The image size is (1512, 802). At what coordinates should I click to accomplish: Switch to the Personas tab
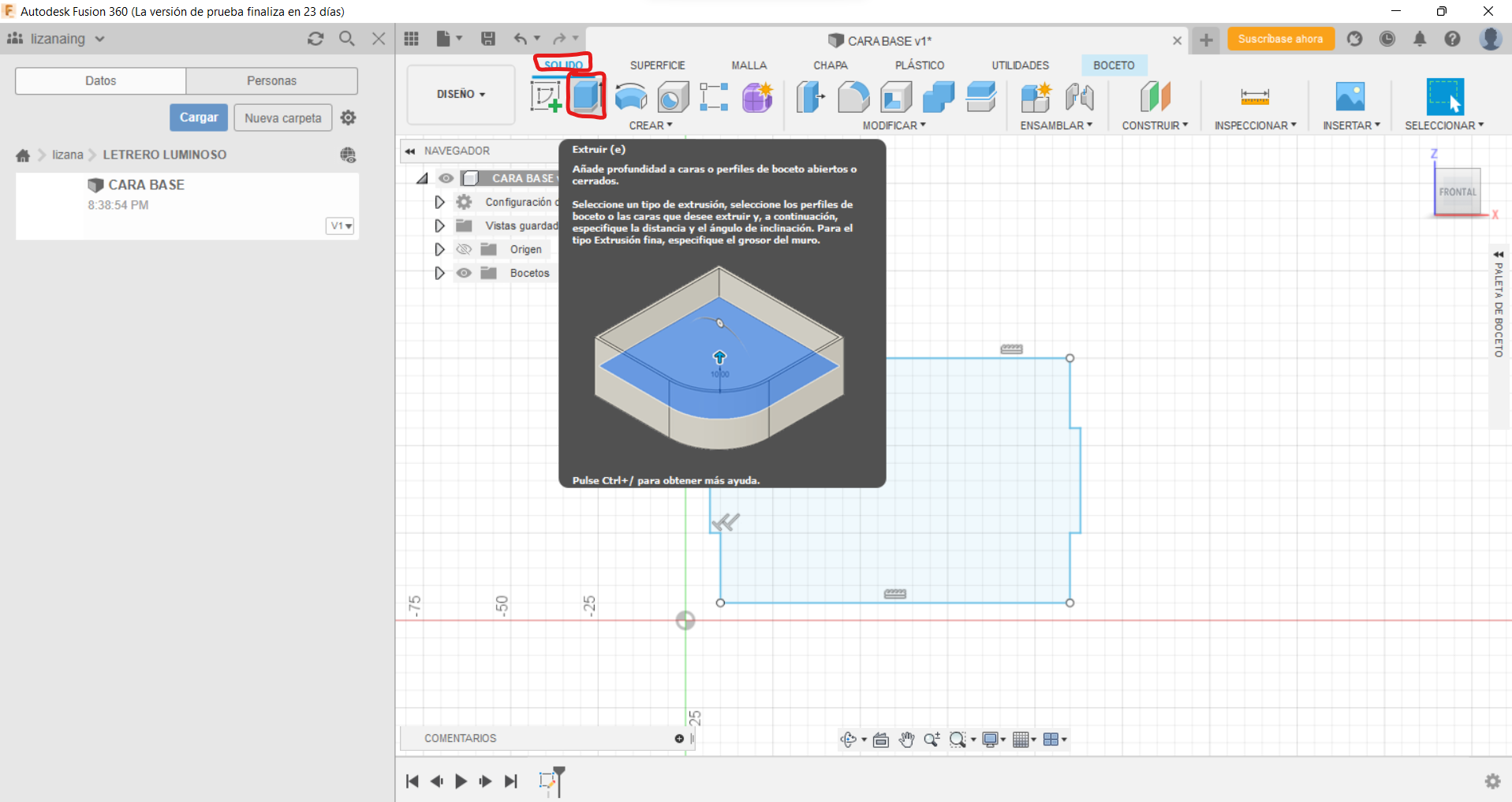coord(271,80)
